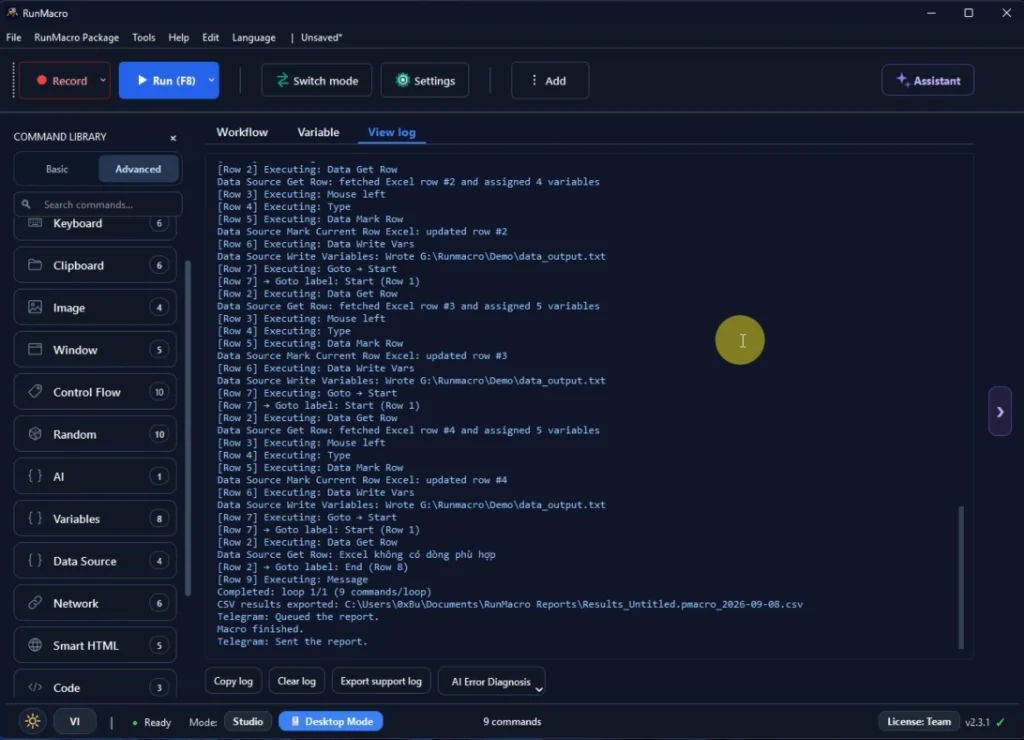The width and height of the screenshot is (1024, 740).
Task: Click the Keyboard count badge 6
Action: [x=159, y=223]
